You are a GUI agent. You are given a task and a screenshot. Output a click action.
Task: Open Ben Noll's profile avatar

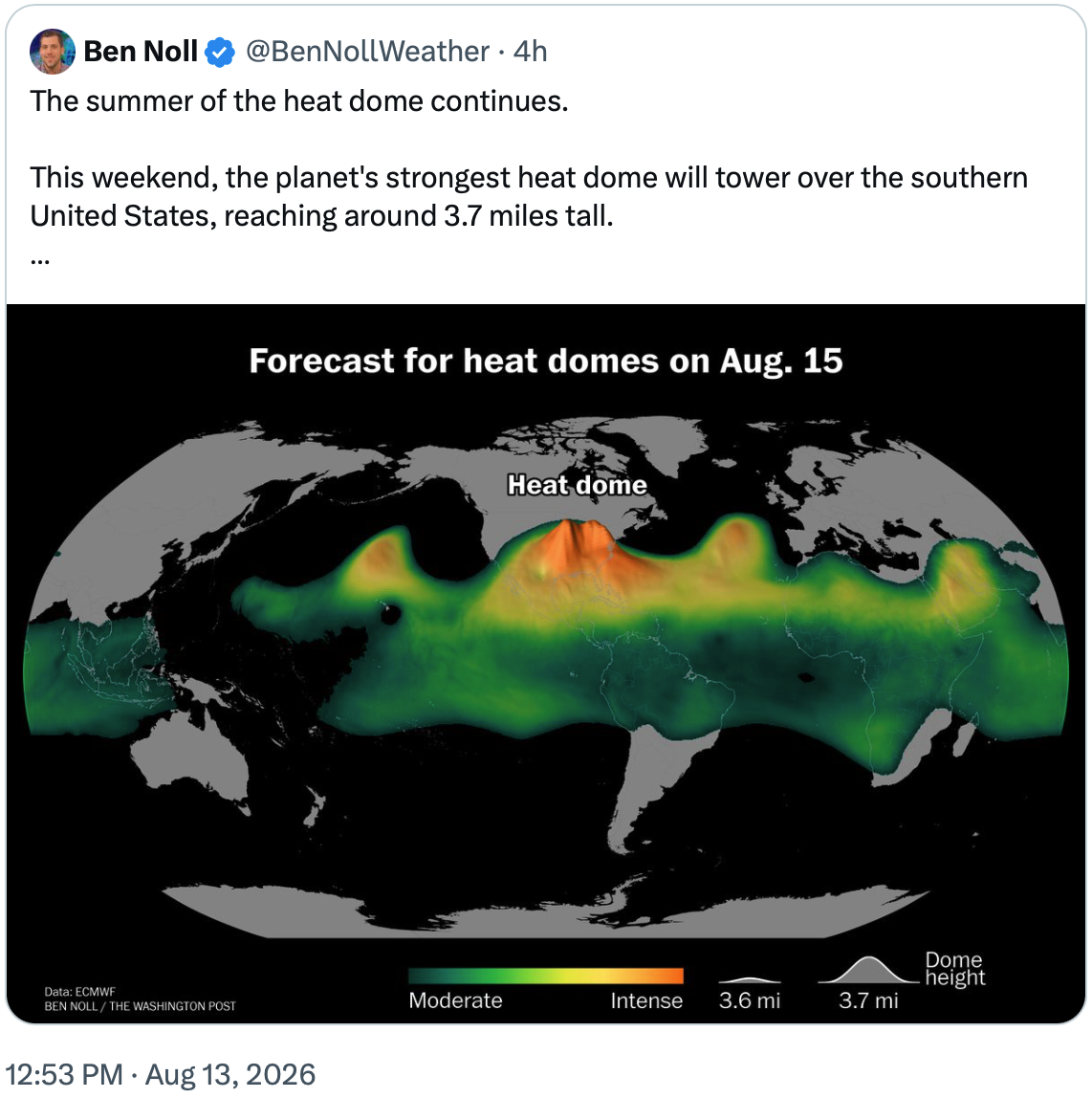coord(52,52)
